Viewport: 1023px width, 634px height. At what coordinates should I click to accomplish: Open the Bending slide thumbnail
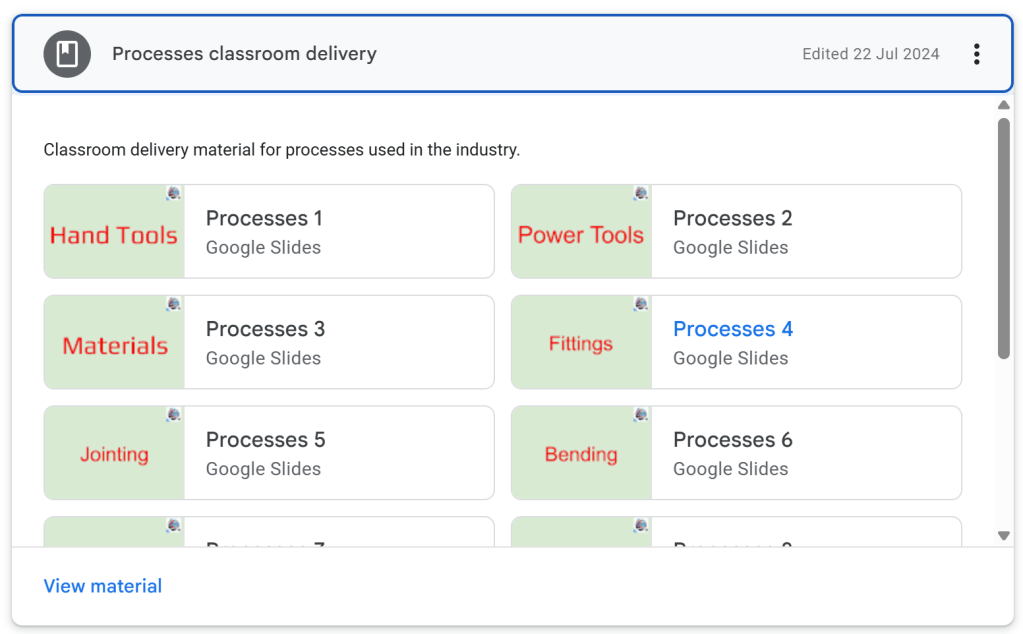pyautogui.click(x=581, y=455)
